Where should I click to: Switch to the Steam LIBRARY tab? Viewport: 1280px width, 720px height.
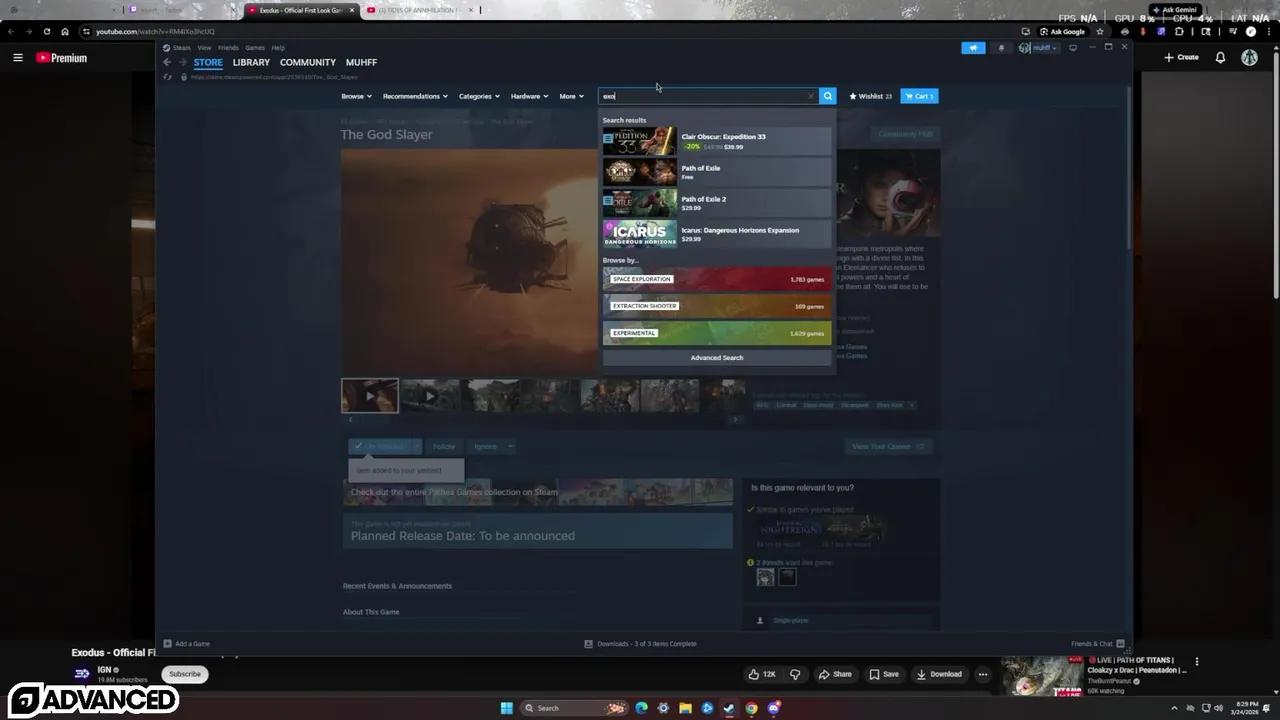click(251, 62)
